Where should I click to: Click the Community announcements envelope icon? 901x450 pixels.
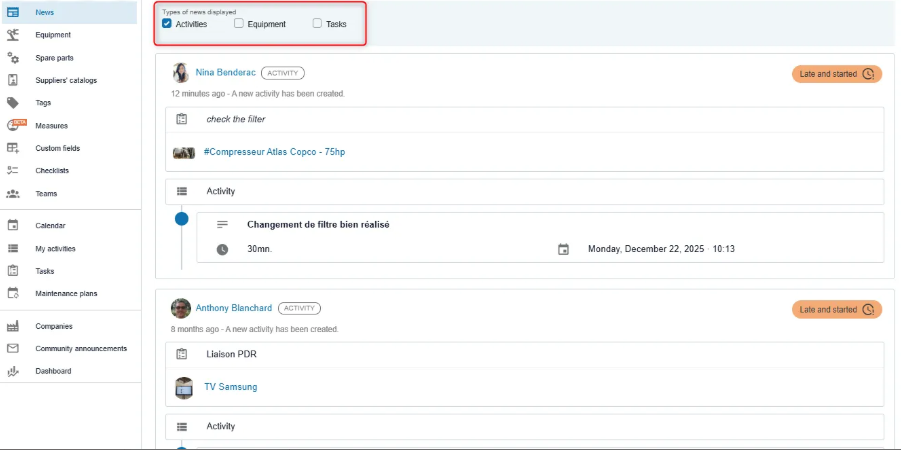pos(13,348)
